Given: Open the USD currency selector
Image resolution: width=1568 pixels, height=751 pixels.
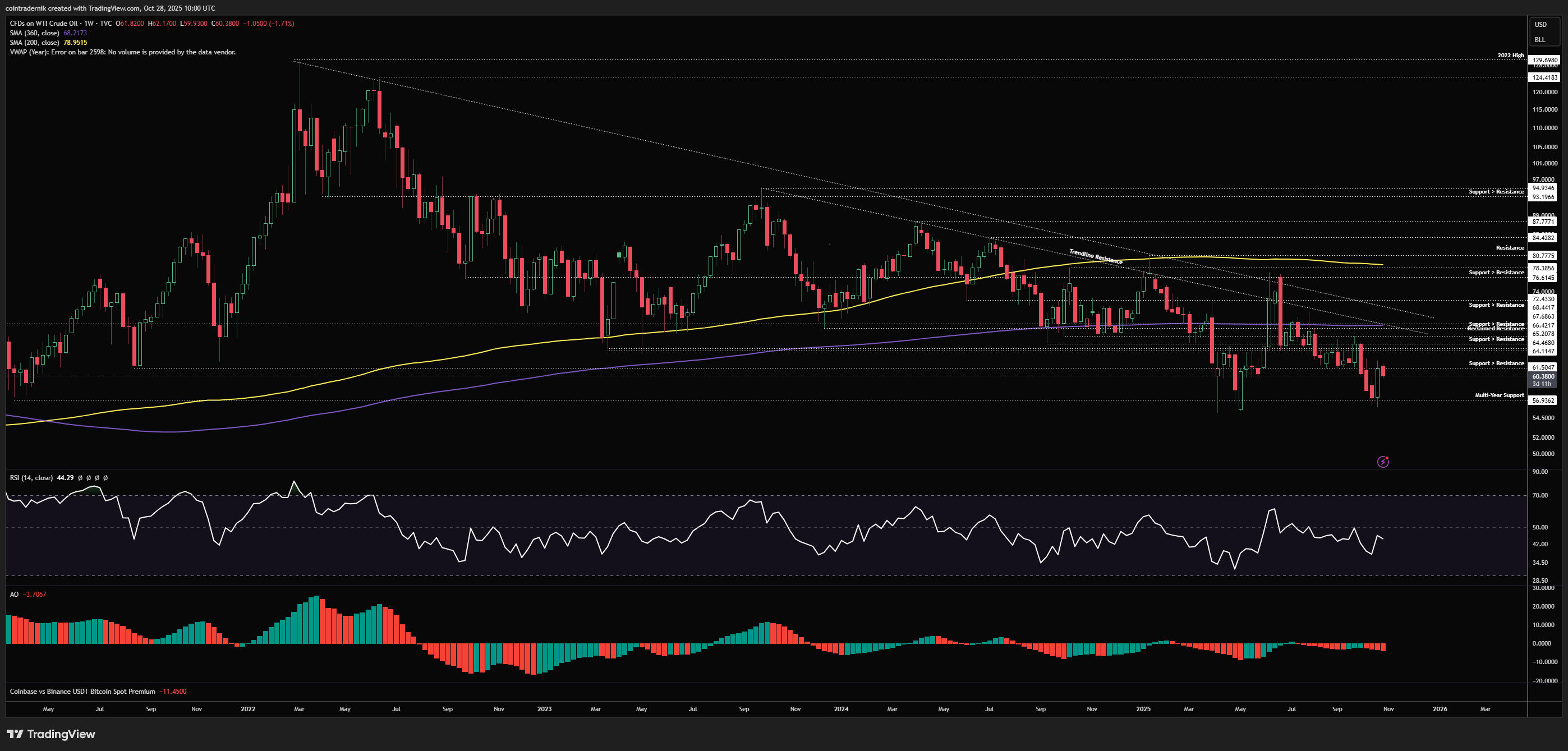Looking at the screenshot, I should pyautogui.click(x=1540, y=24).
